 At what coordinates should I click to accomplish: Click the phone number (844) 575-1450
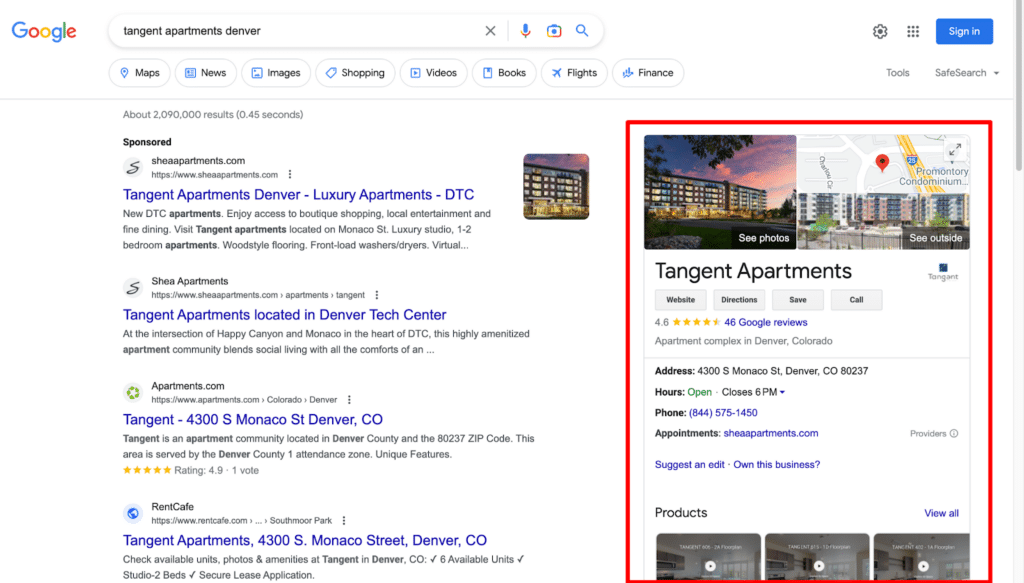[x=723, y=413]
